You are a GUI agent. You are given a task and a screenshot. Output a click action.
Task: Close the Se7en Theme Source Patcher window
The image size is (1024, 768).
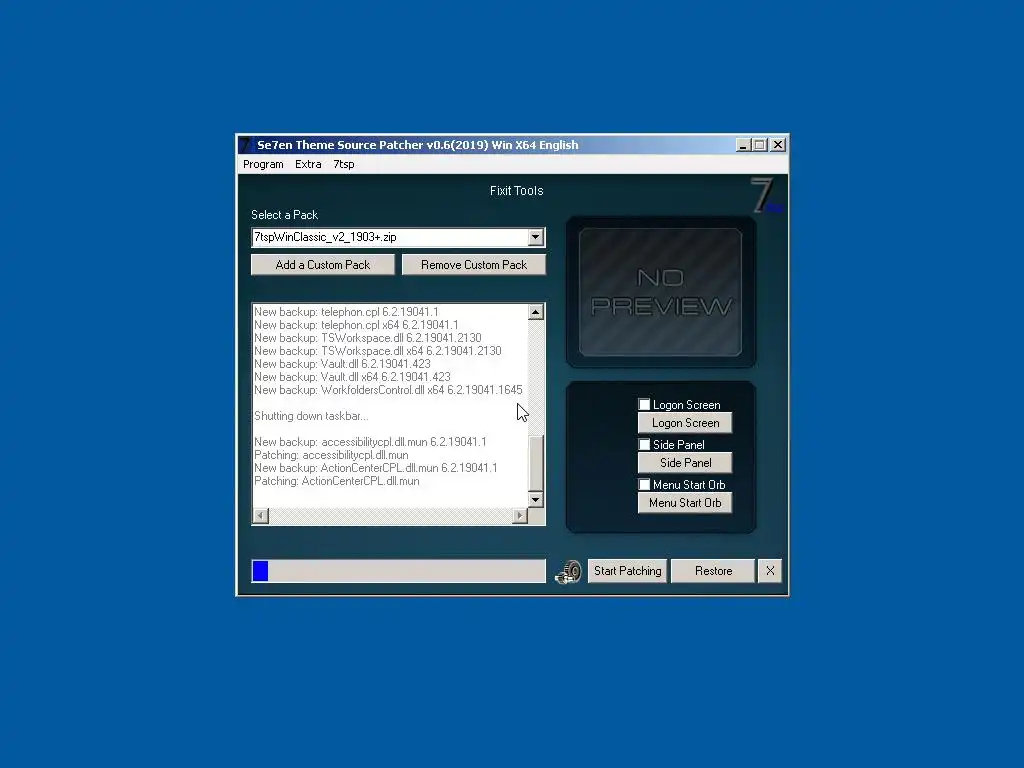pos(778,145)
